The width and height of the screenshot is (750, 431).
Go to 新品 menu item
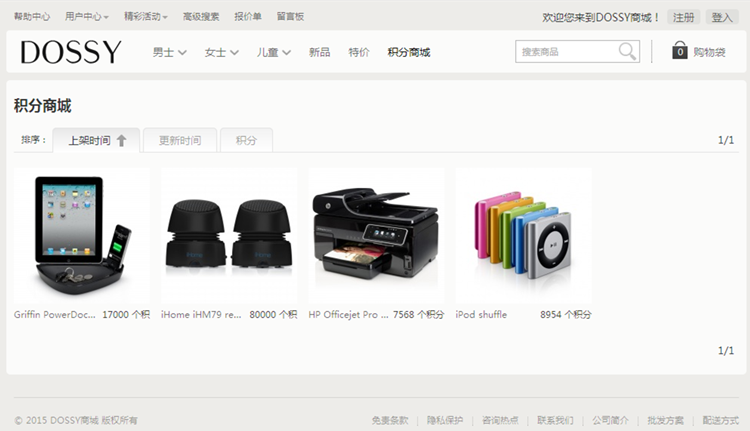pyautogui.click(x=320, y=52)
